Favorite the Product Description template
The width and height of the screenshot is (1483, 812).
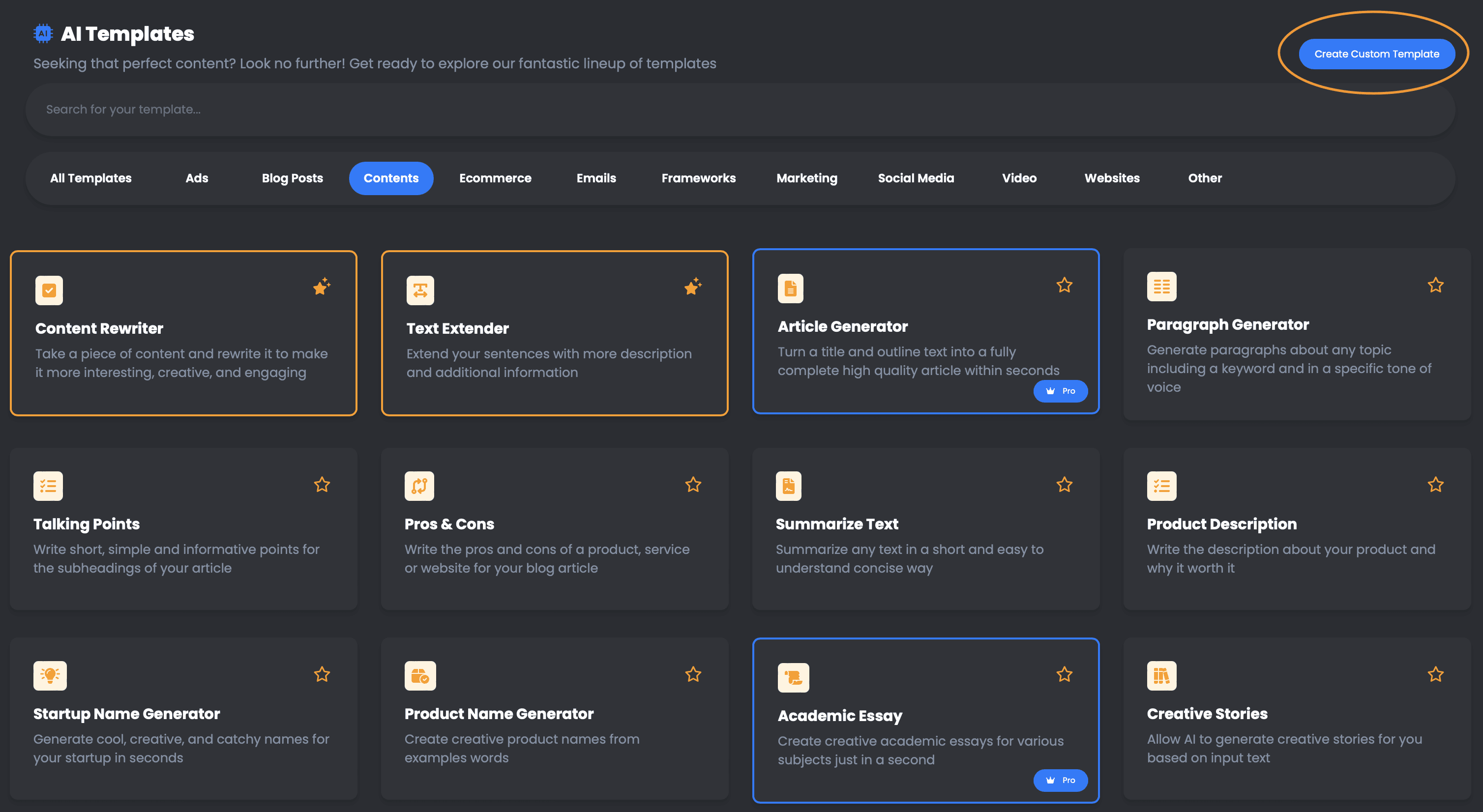click(x=1436, y=485)
